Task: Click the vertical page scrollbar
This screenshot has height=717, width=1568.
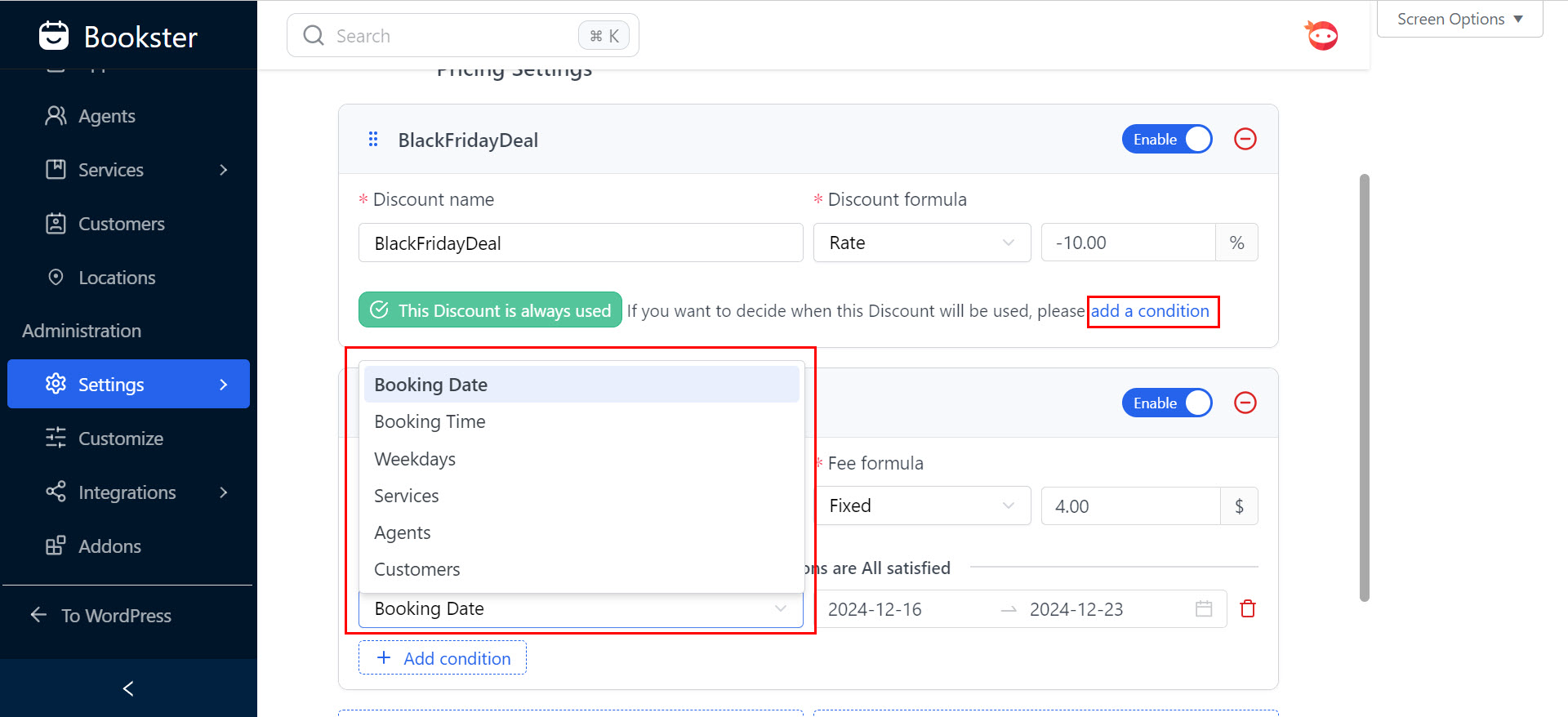Action: point(1364,388)
